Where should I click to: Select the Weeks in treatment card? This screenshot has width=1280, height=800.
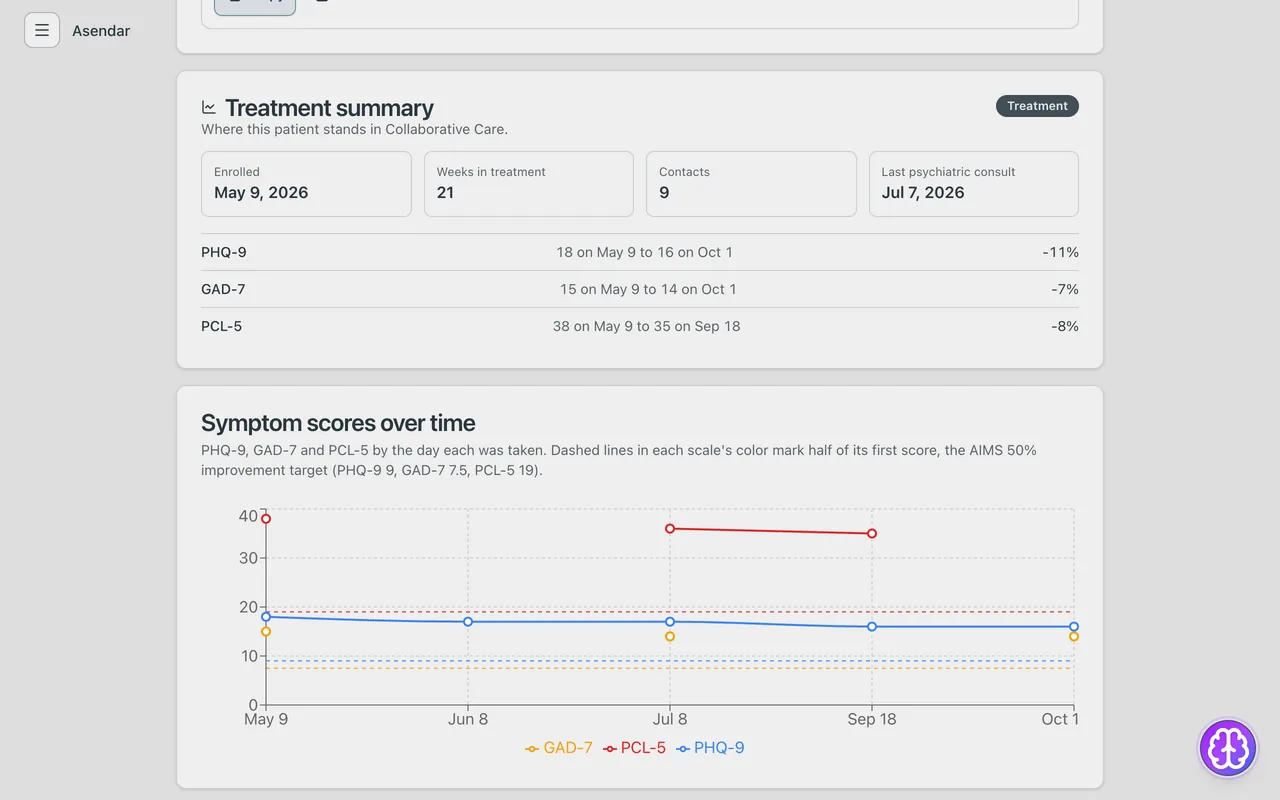pyautogui.click(x=529, y=184)
